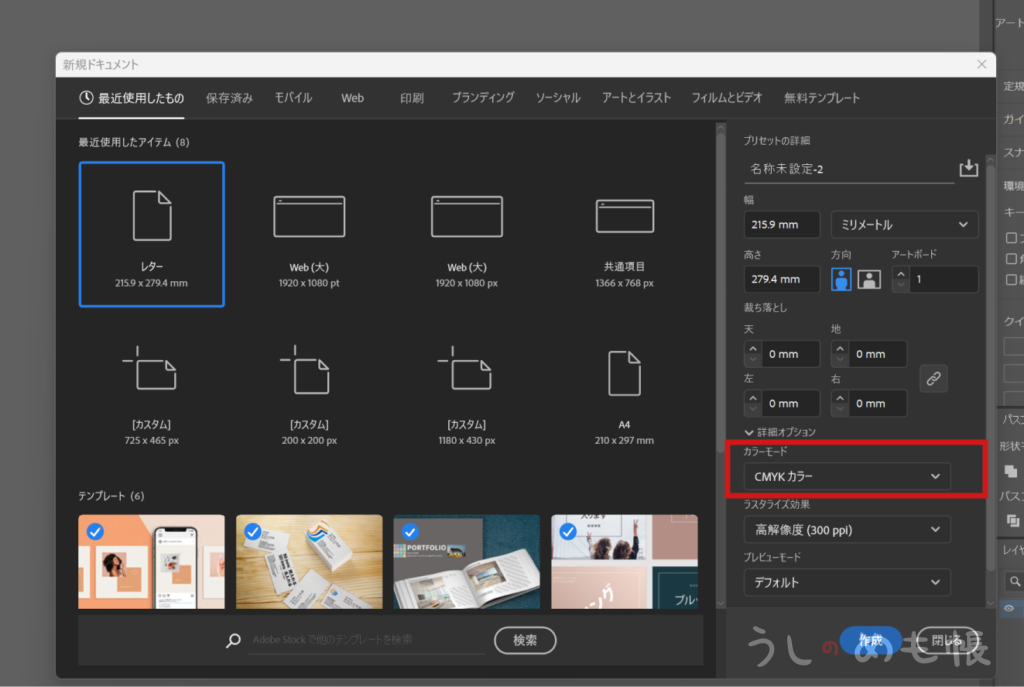Select landscape orientation icon
The width and height of the screenshot is (1024, 687).
(869, 279)
